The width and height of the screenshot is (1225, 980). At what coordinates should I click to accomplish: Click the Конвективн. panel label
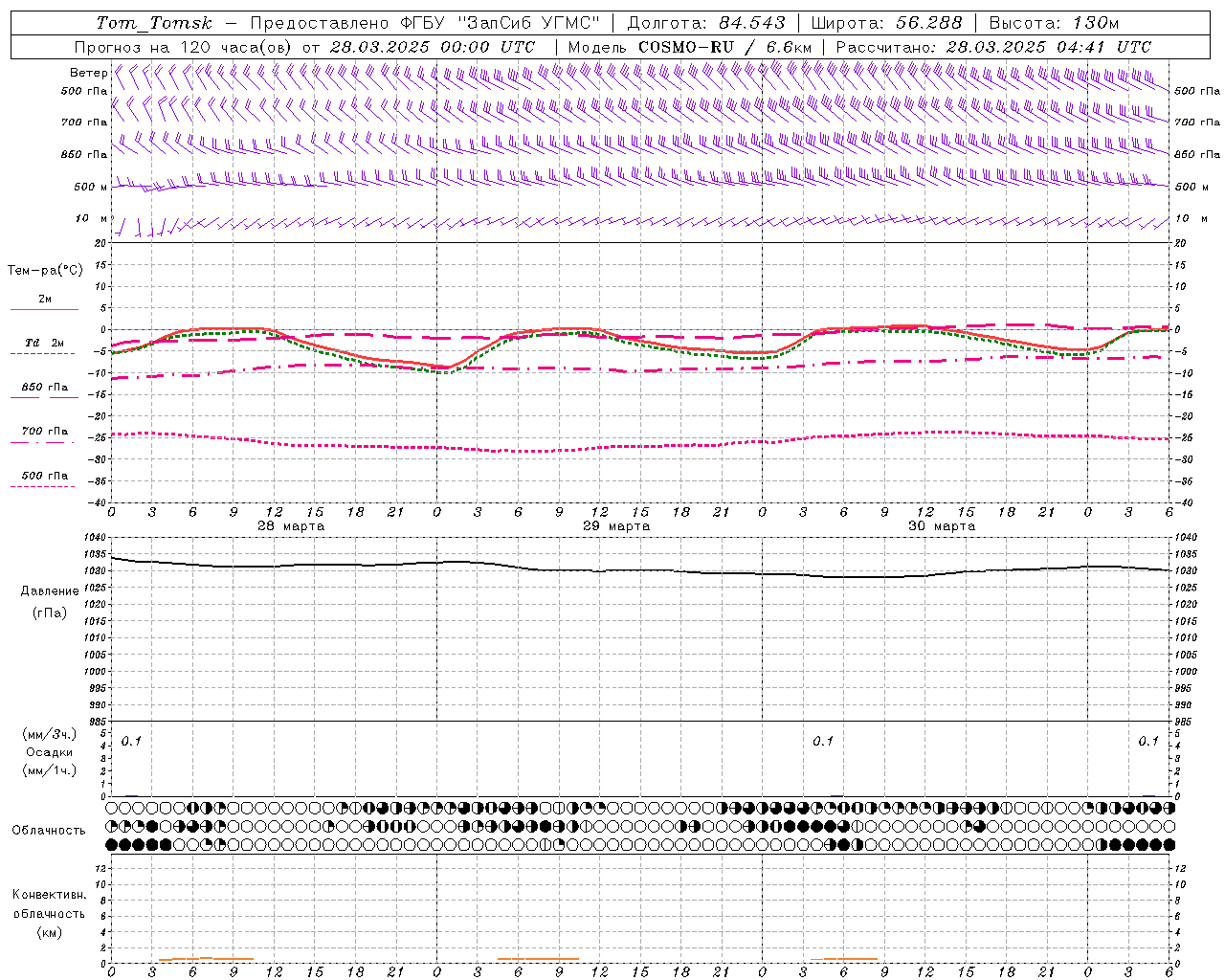50,895
